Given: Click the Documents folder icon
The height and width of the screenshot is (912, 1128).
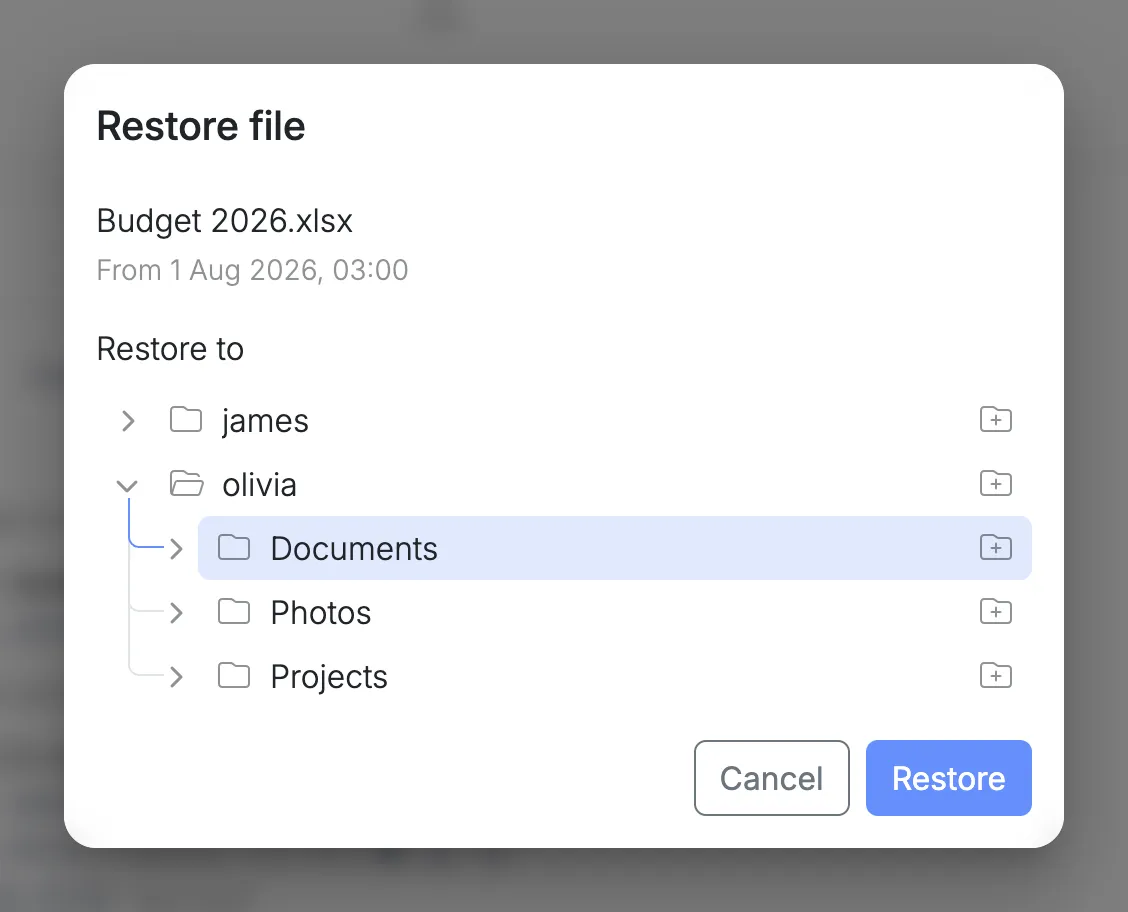Looking at the screenshot, I should click(234, 547).
